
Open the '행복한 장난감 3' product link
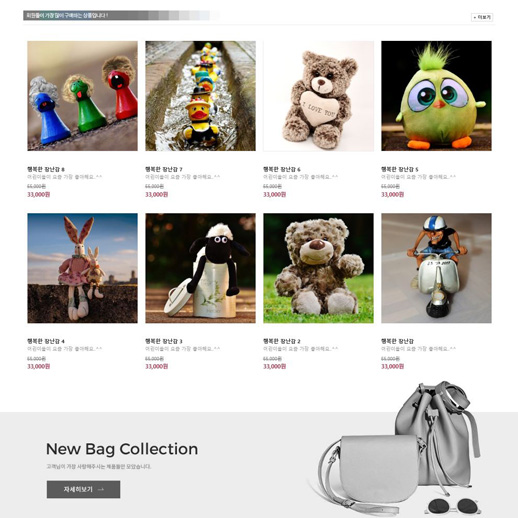[x=164, y=341]
